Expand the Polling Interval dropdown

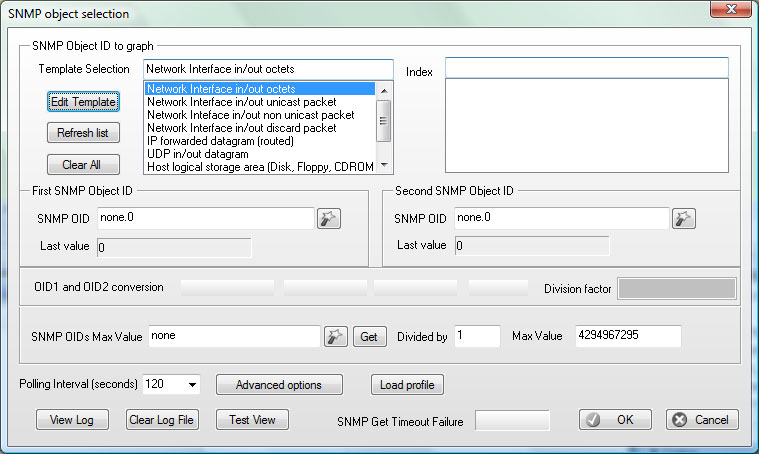[192, 385]
